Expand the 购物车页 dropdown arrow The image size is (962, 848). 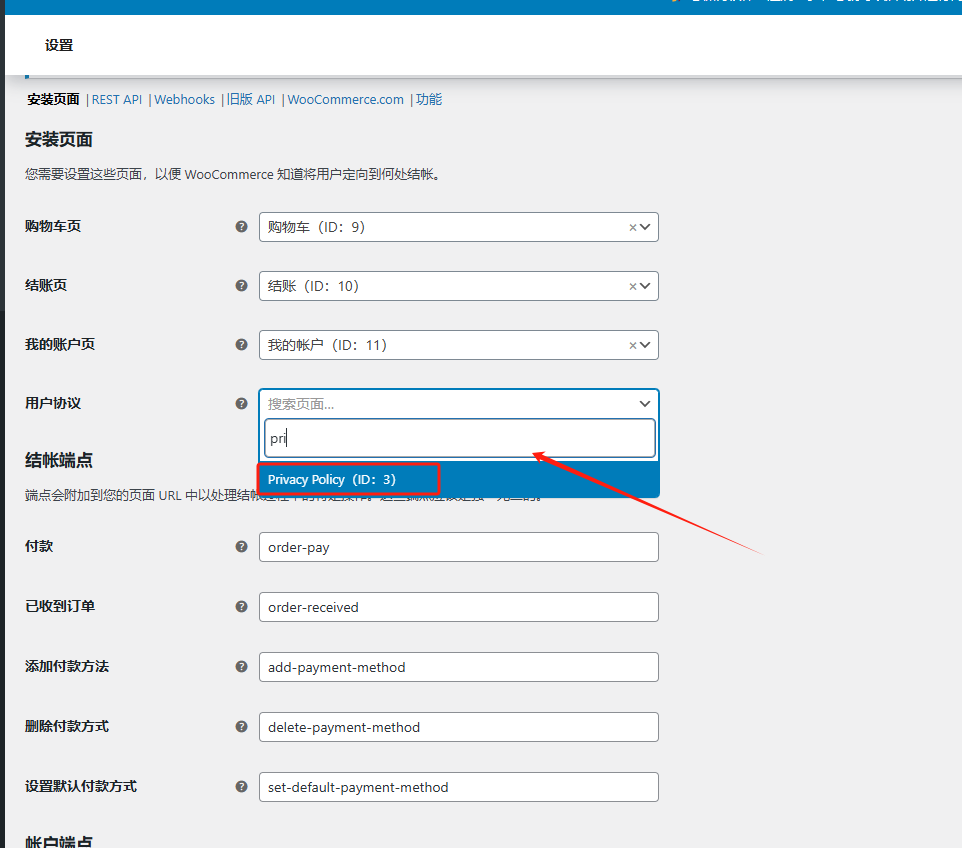pyautogui.click(x=646, y=227)
